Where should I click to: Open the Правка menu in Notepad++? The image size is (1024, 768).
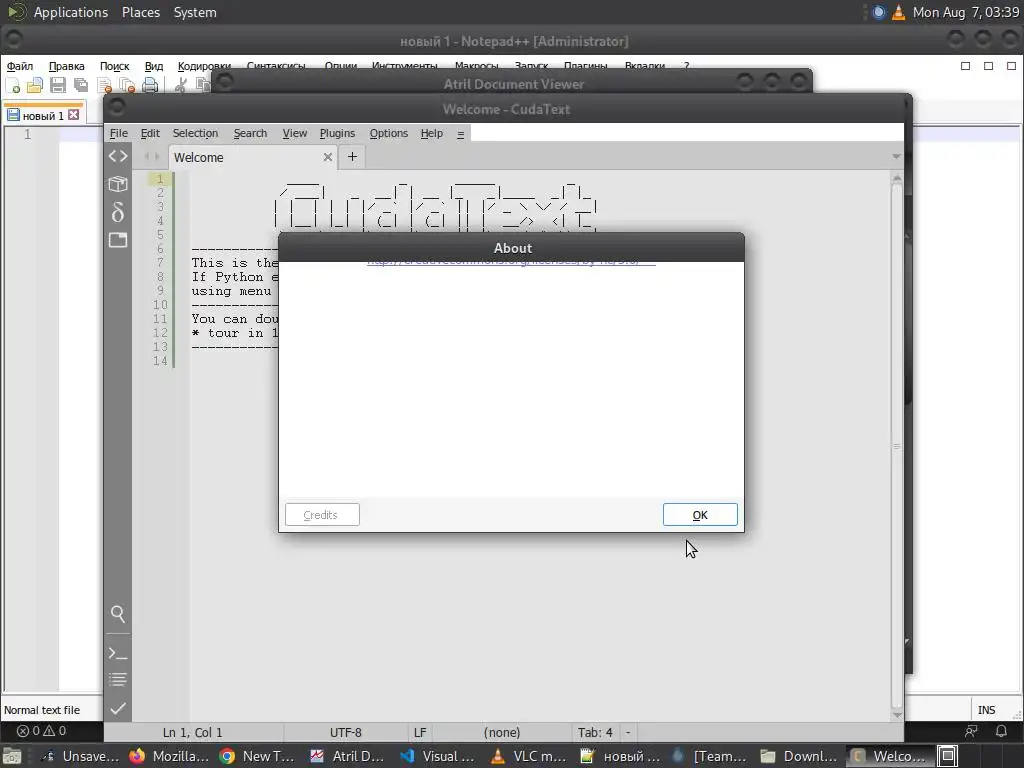point(67,66)
